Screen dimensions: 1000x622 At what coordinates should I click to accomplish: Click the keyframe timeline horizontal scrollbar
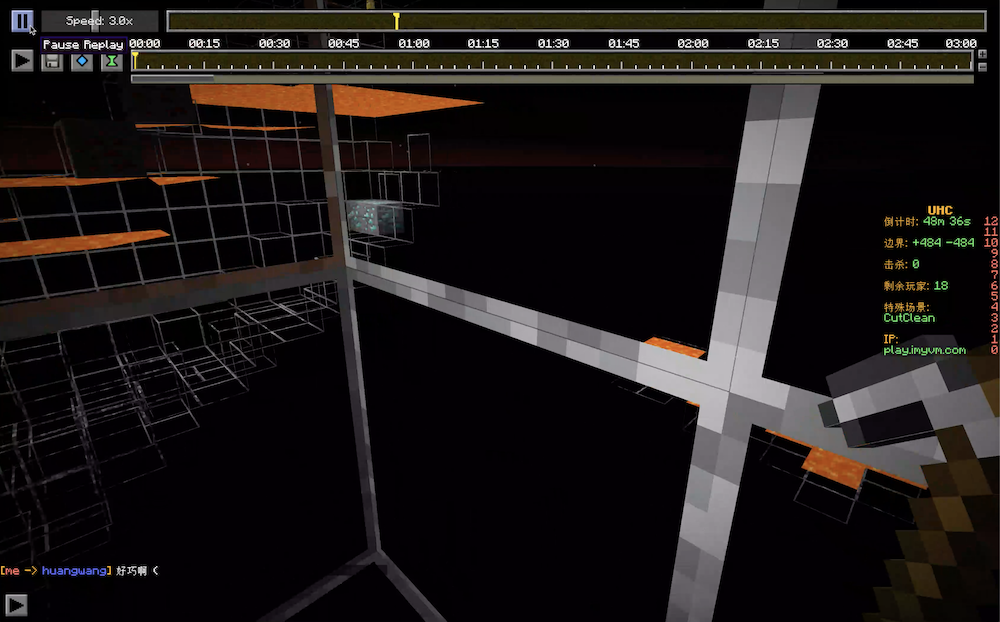point(173,79)
